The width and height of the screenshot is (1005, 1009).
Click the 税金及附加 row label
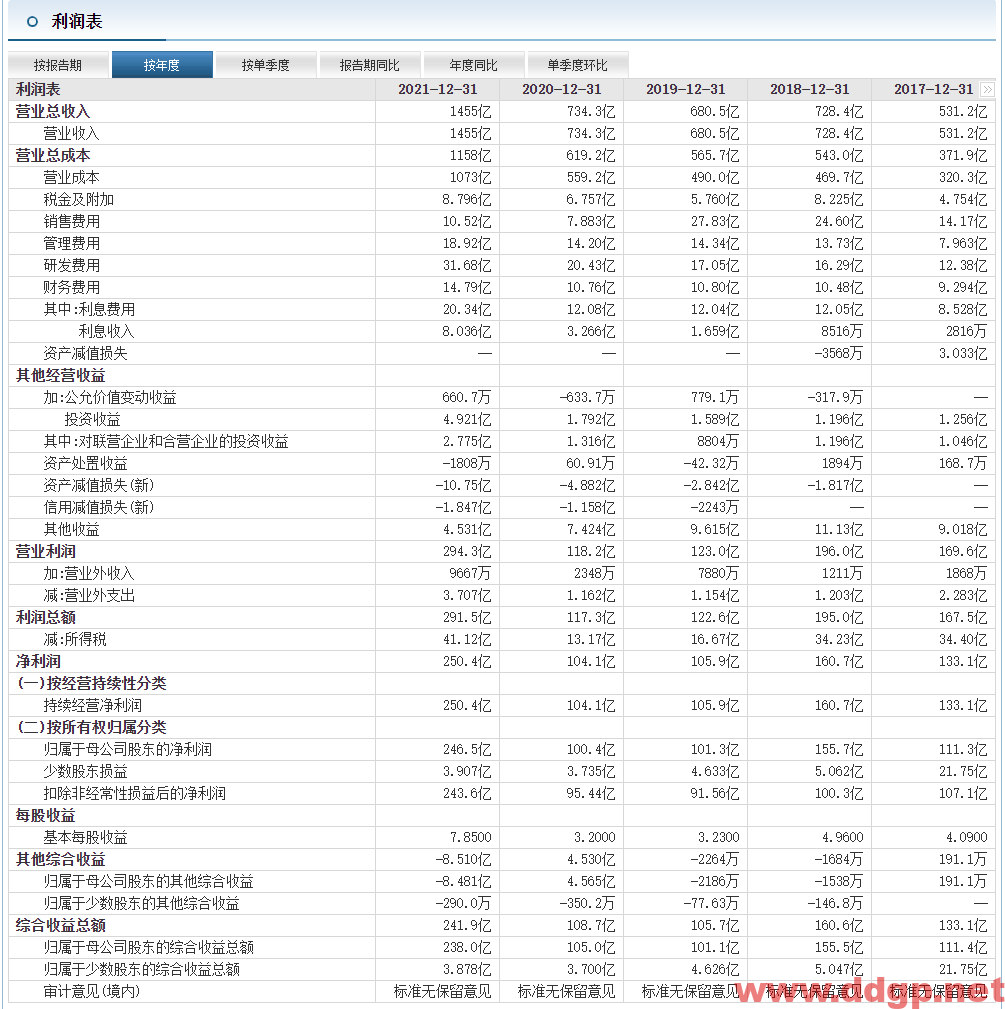click(x=78, y=199)
